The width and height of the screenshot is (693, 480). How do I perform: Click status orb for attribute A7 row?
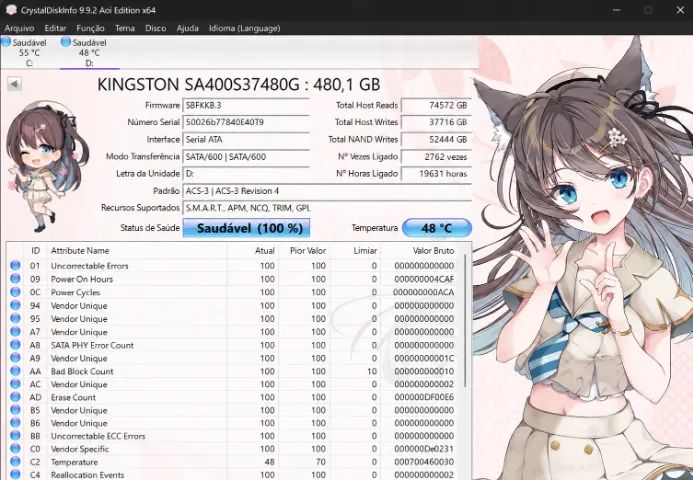tap(15, 331)
